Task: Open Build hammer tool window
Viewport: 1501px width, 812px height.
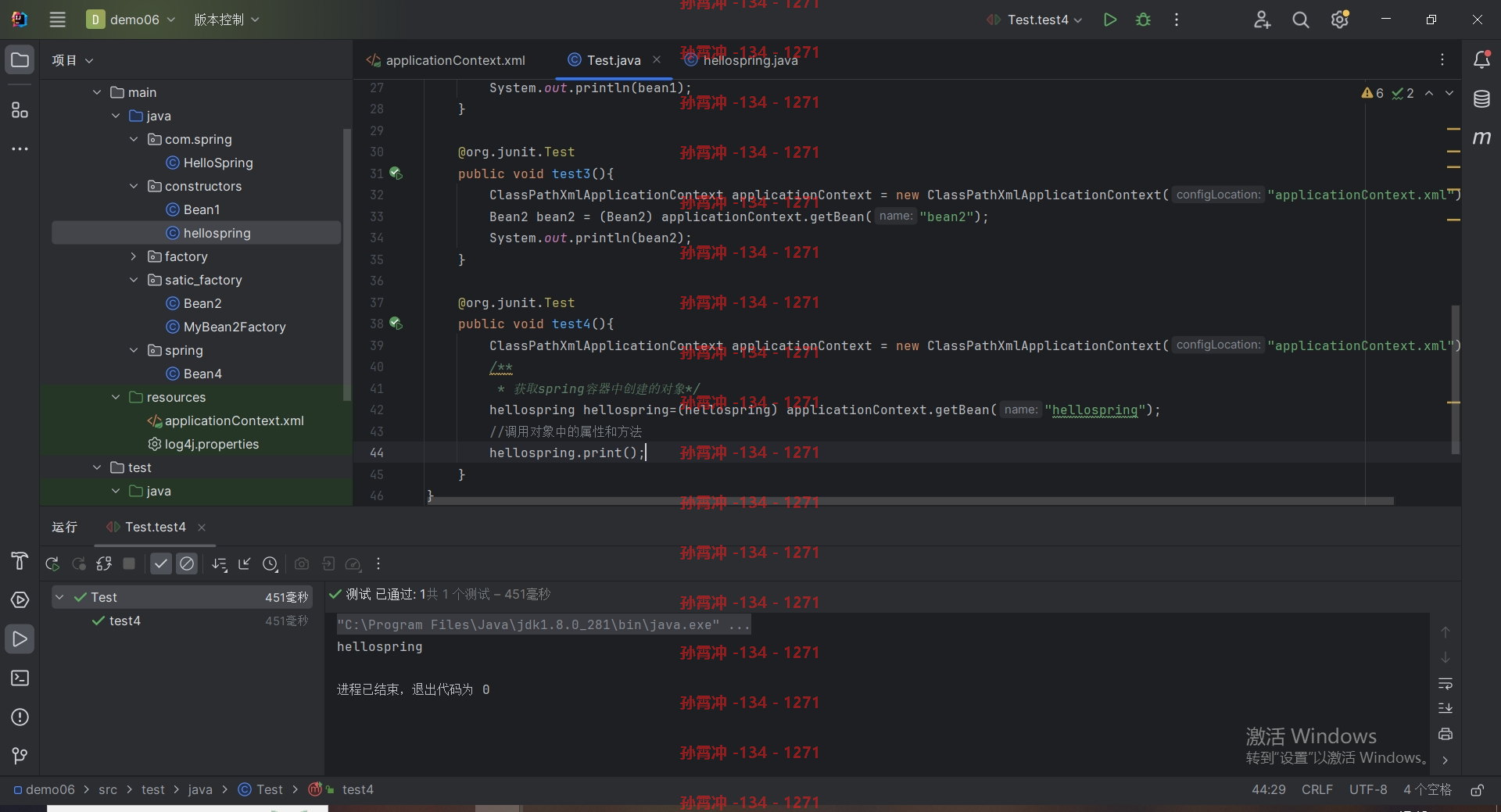Action: pos(20,561)
